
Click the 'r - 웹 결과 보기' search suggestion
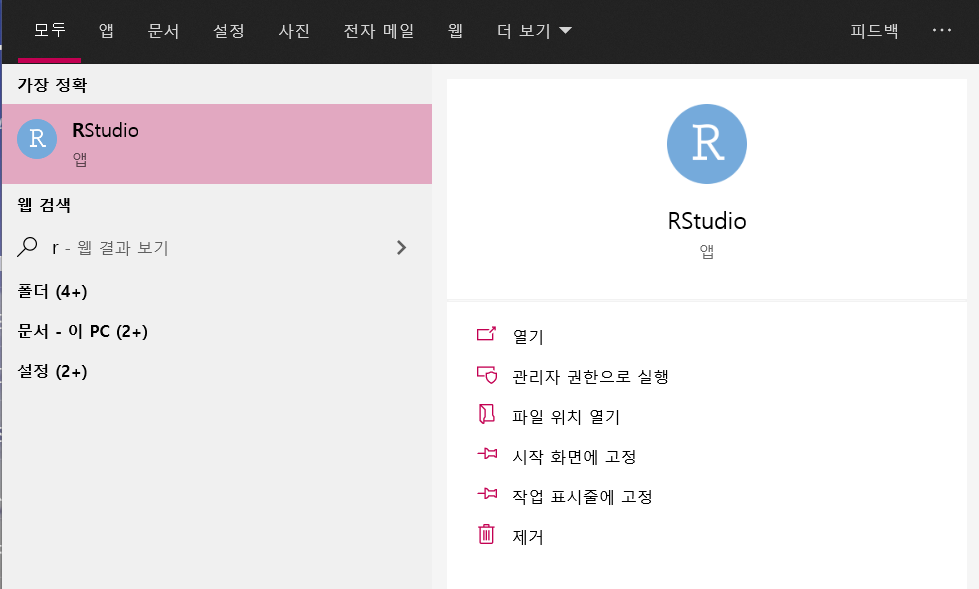(217, 248)
